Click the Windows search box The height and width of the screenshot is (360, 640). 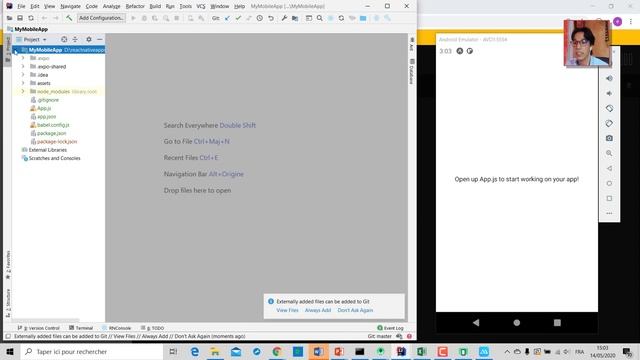click(x=92, y=351)
